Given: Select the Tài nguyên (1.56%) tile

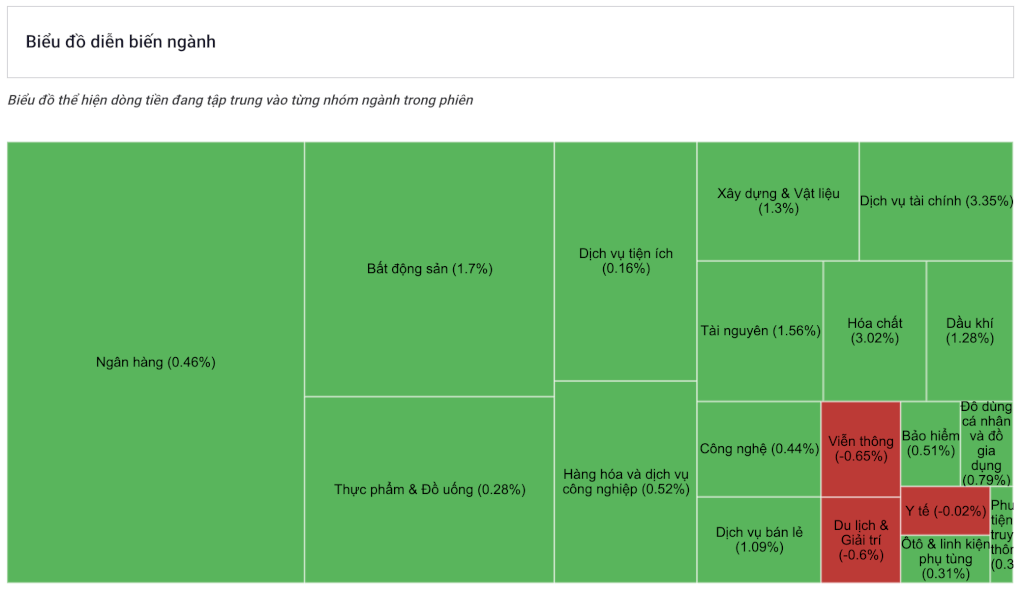Looking at the screenshot, I should (x=760, y=331).
